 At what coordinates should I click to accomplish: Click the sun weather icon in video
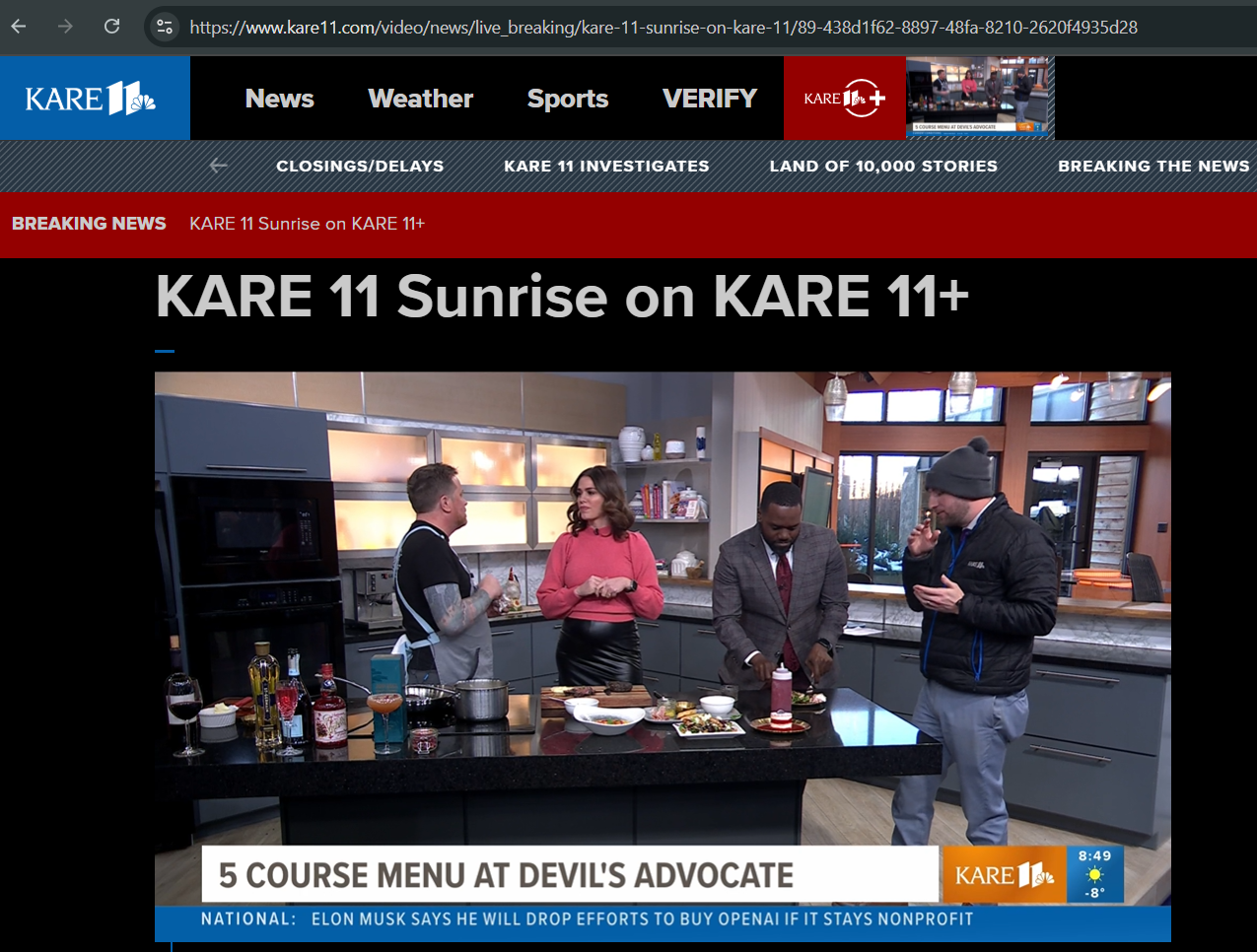click(x=1094, y=875)
